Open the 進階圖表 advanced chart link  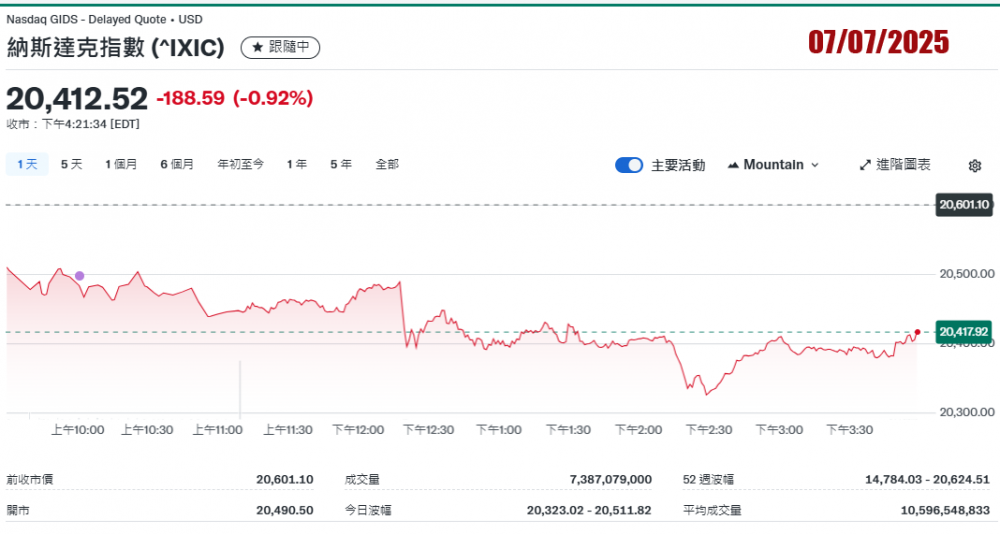point(903,165)
